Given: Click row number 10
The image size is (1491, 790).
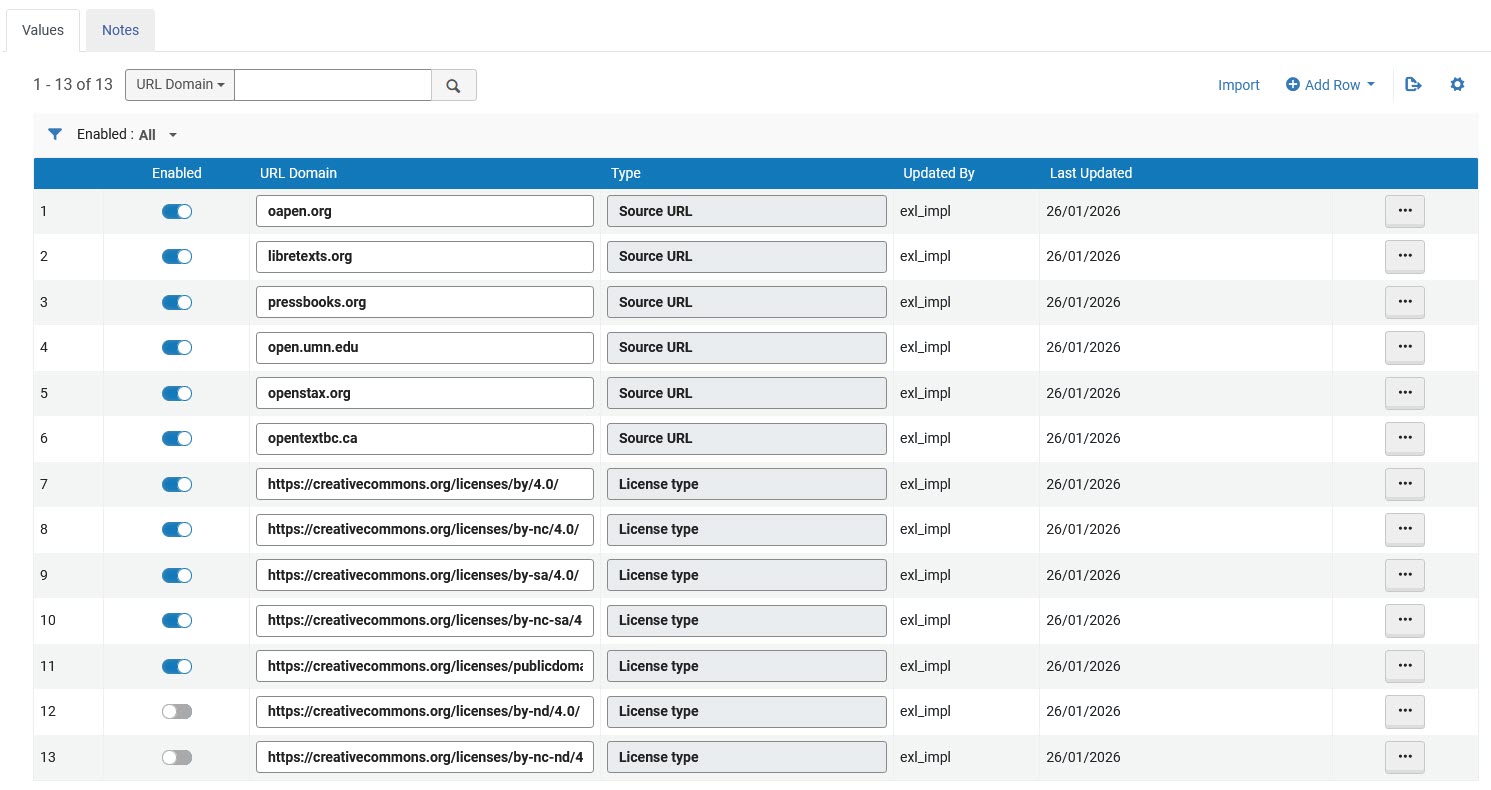Looking at the screenshot, I should point(48,620).
